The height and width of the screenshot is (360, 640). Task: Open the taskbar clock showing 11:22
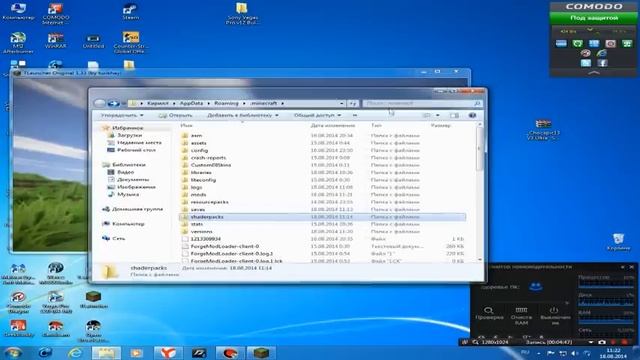(613, 353)
